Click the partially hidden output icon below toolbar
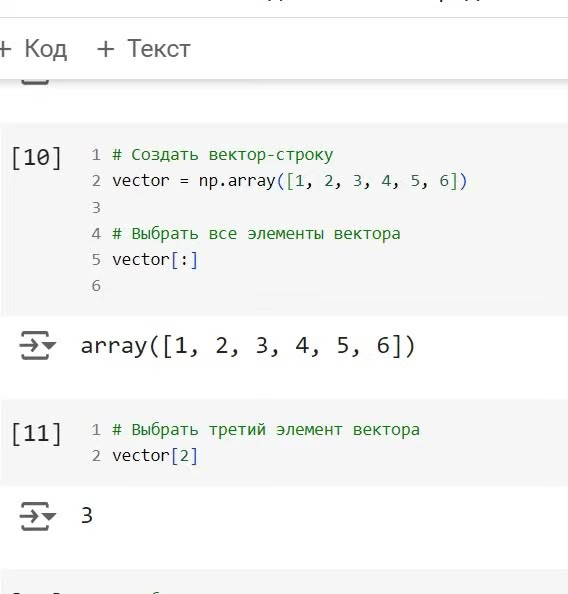 tap(35, 82)
